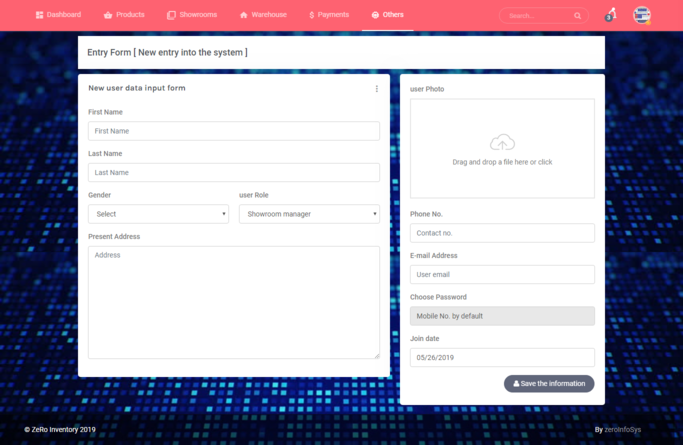
Task: Click the search magnifier icon
Action: (x=578, y=16)
